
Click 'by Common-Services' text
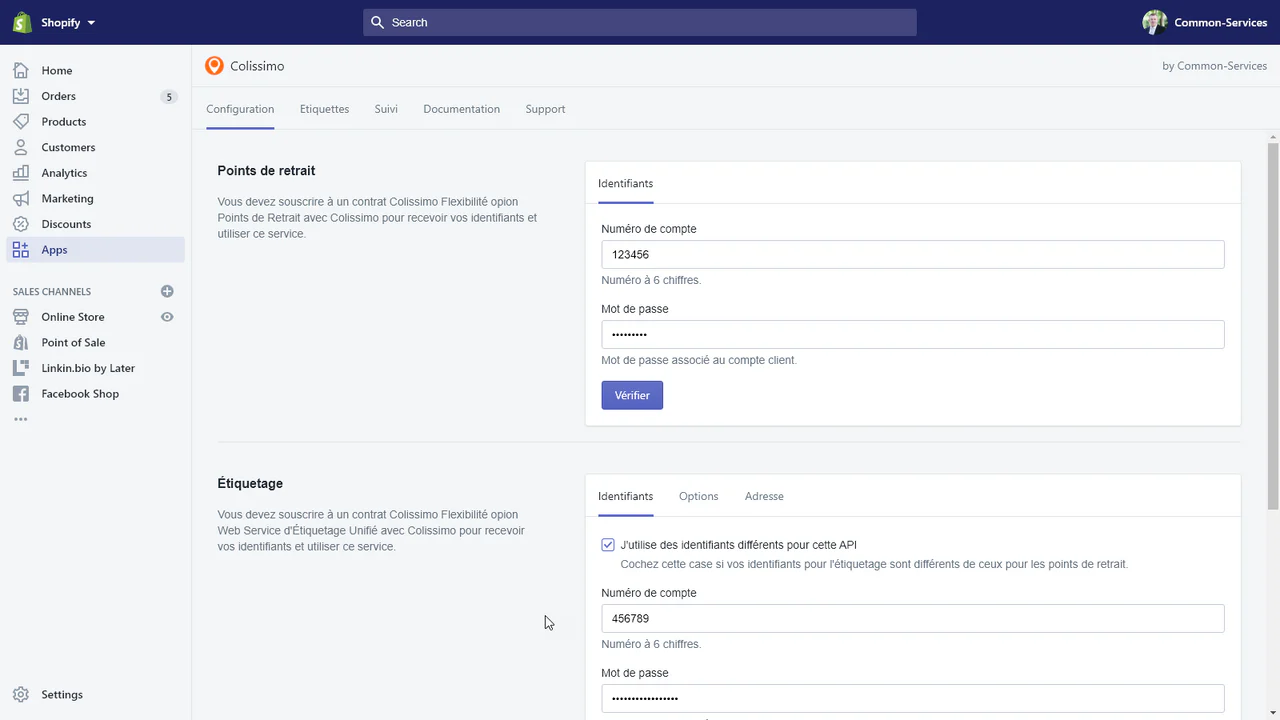tap(1214, 66)
